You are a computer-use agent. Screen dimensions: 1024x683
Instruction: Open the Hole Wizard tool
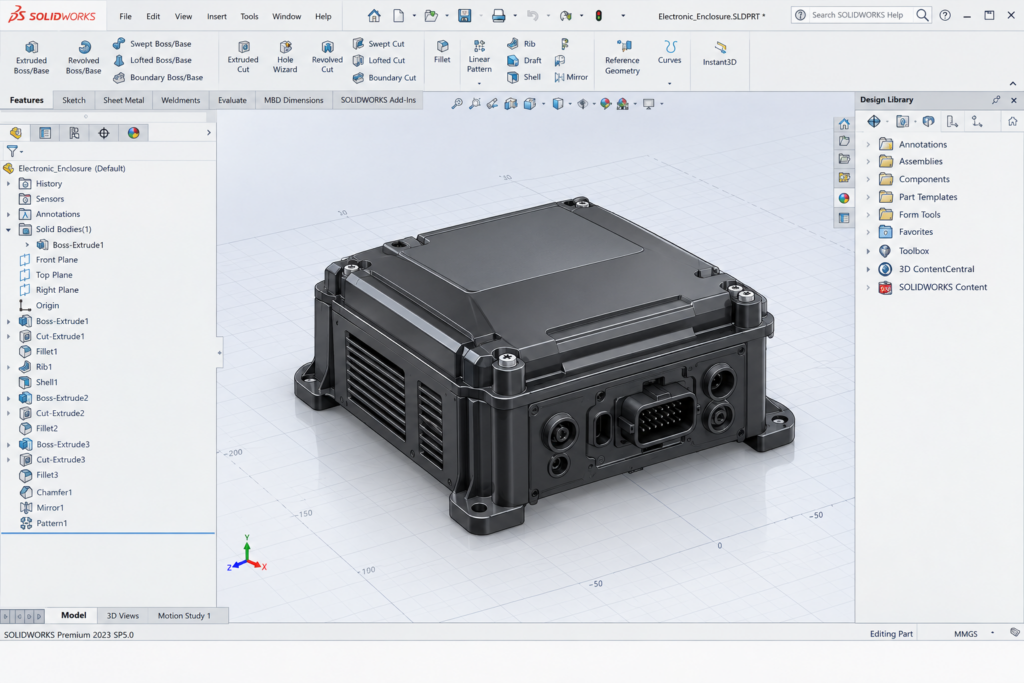coord(285,57)
